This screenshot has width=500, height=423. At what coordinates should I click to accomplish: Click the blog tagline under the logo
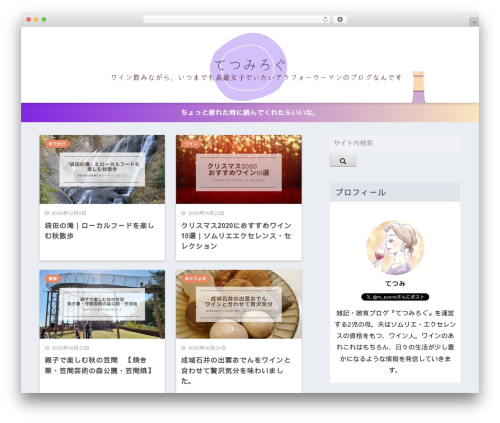[256, 78]
